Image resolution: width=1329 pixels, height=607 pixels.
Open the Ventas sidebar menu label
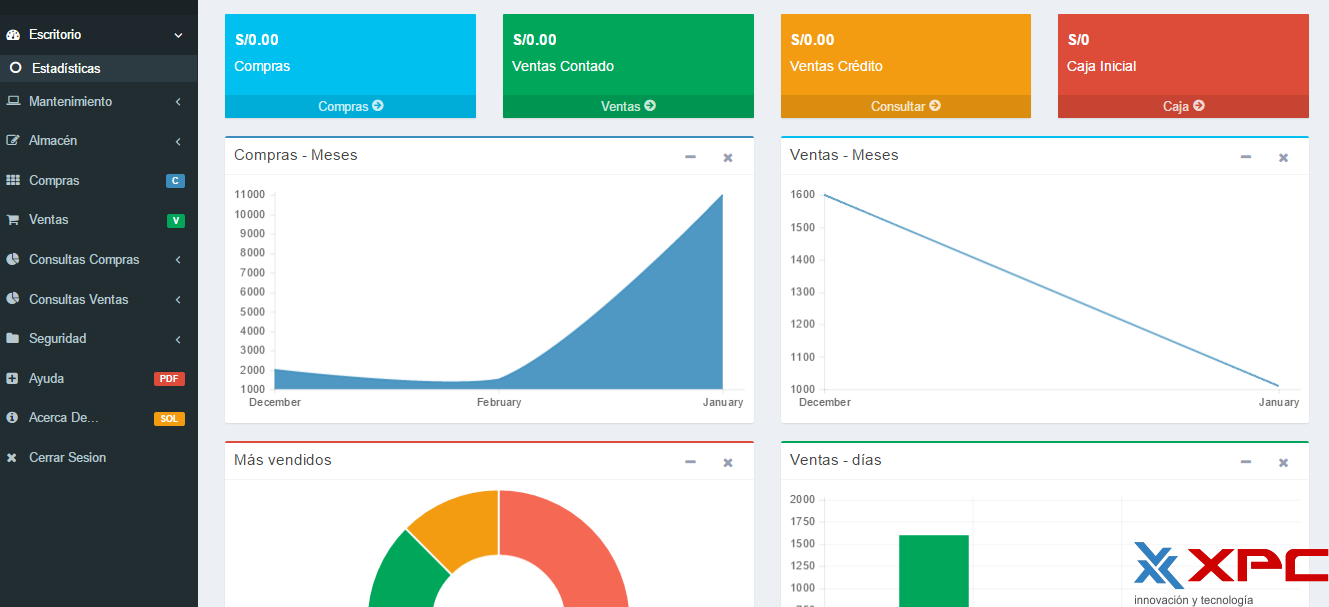(49, 220)
